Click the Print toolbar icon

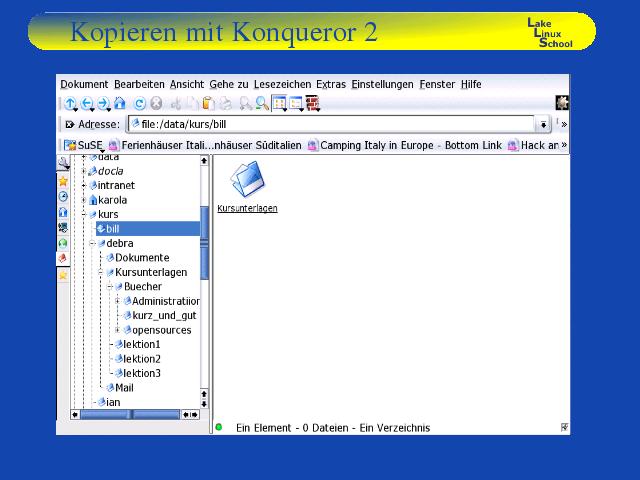point(226,104)
